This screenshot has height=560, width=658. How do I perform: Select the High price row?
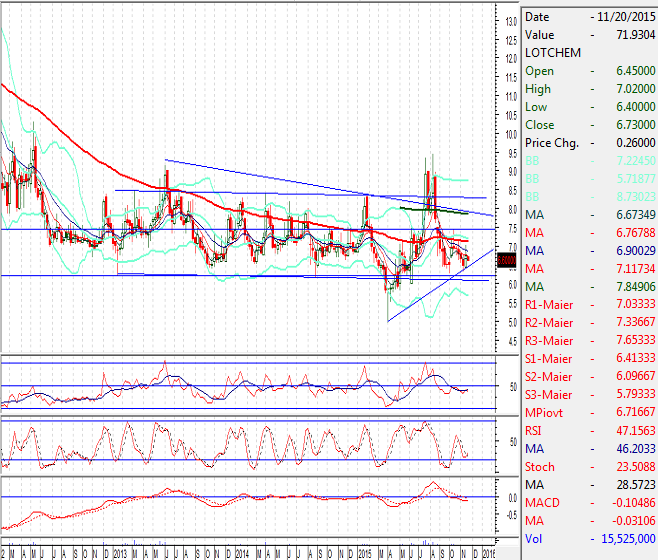pyautogui.click(x=588, y=89)
